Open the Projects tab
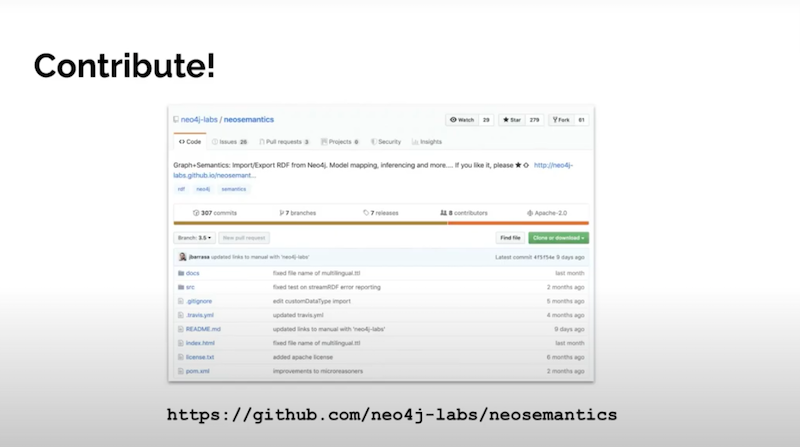This screenshot has width=800, height=447. point(340,142)
